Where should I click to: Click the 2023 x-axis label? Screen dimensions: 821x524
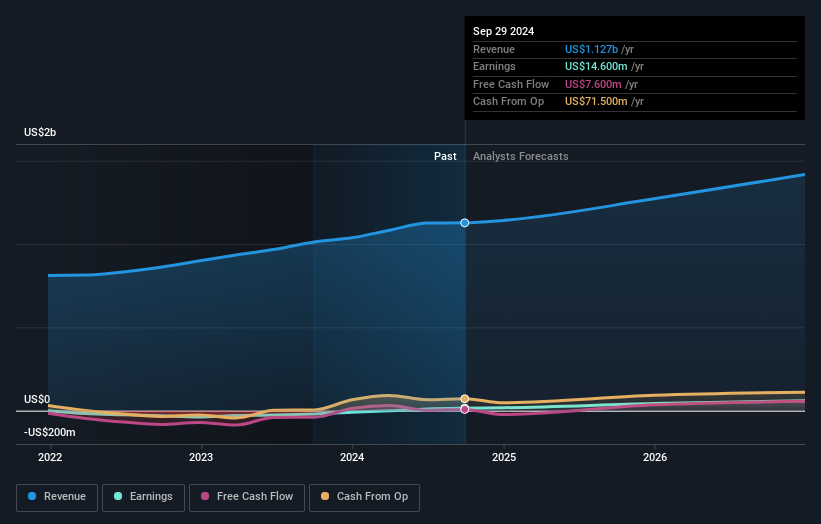(201, 458)
